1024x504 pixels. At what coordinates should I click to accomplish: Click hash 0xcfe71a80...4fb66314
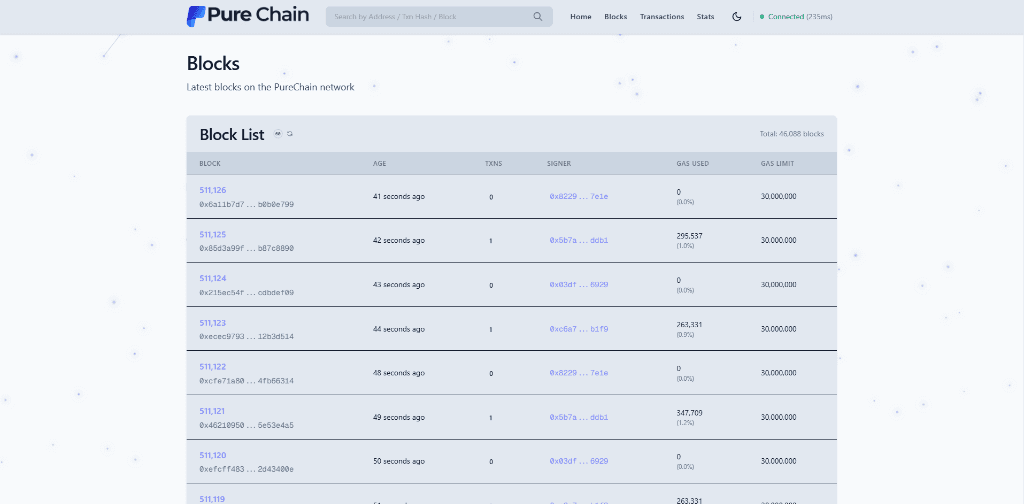tap(247, 381)
